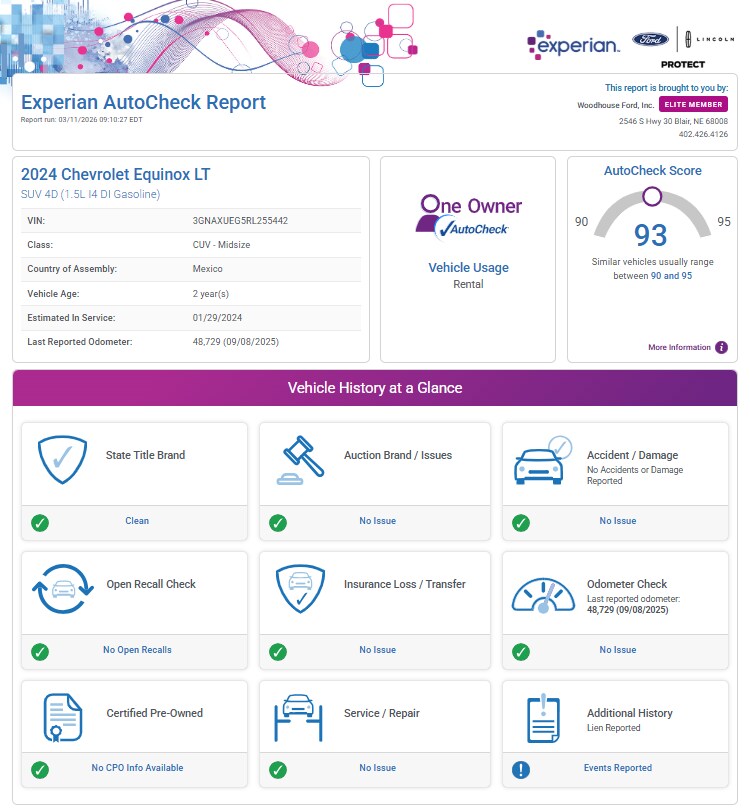Click the Estimated In Service date 01/29/2024
The image size is (750, 812).
217,318
